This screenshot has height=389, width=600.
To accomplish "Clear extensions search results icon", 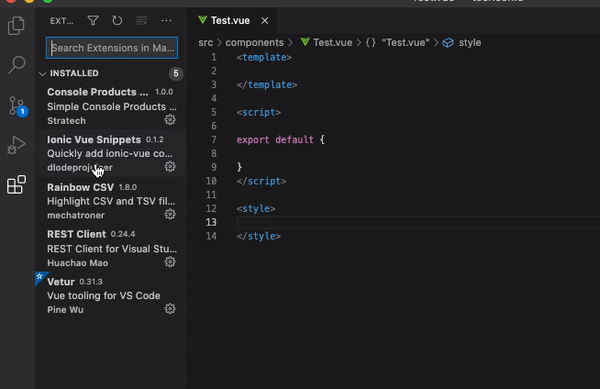I will tap(142, 21).
